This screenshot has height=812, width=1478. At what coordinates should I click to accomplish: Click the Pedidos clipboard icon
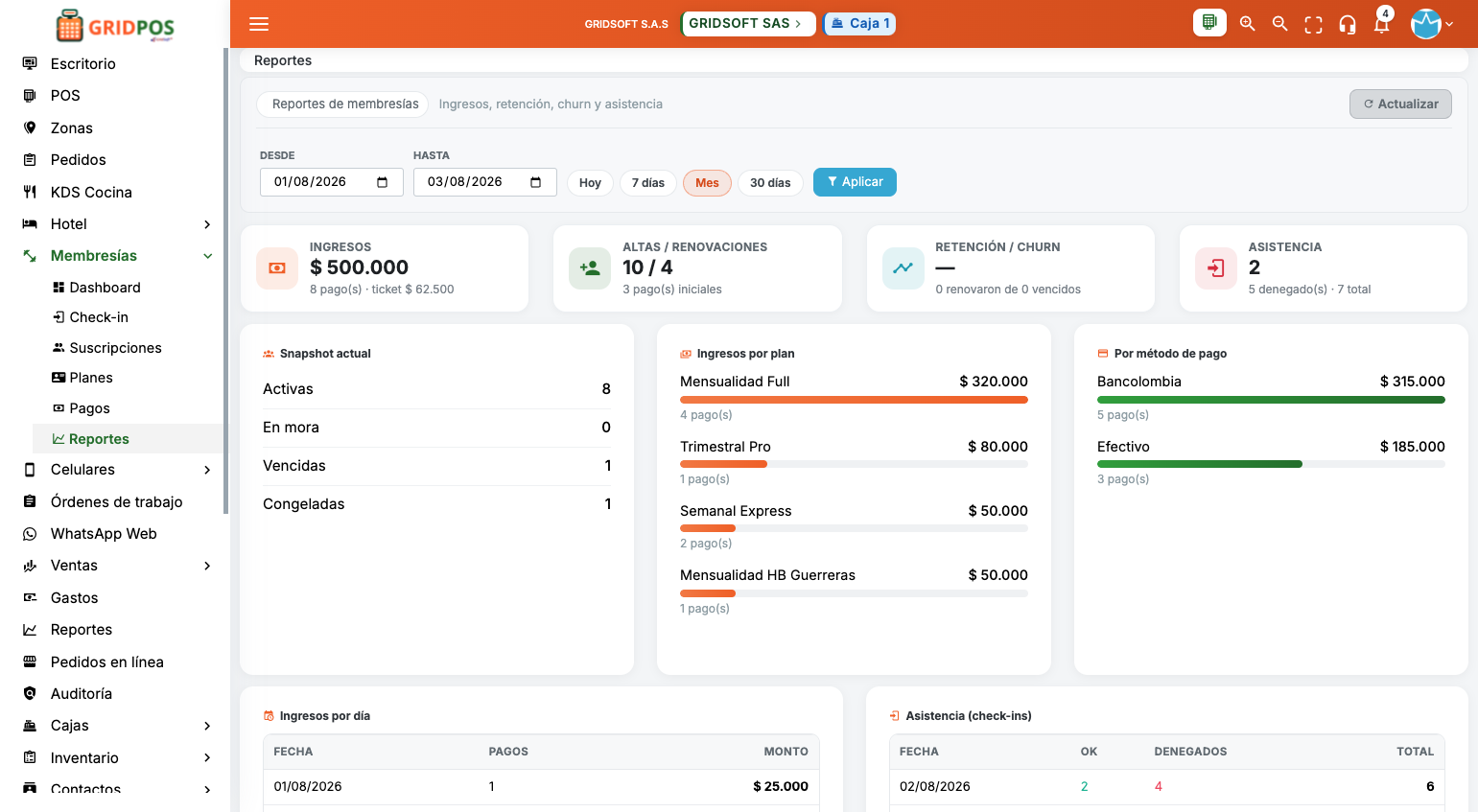tap(30, 159)
